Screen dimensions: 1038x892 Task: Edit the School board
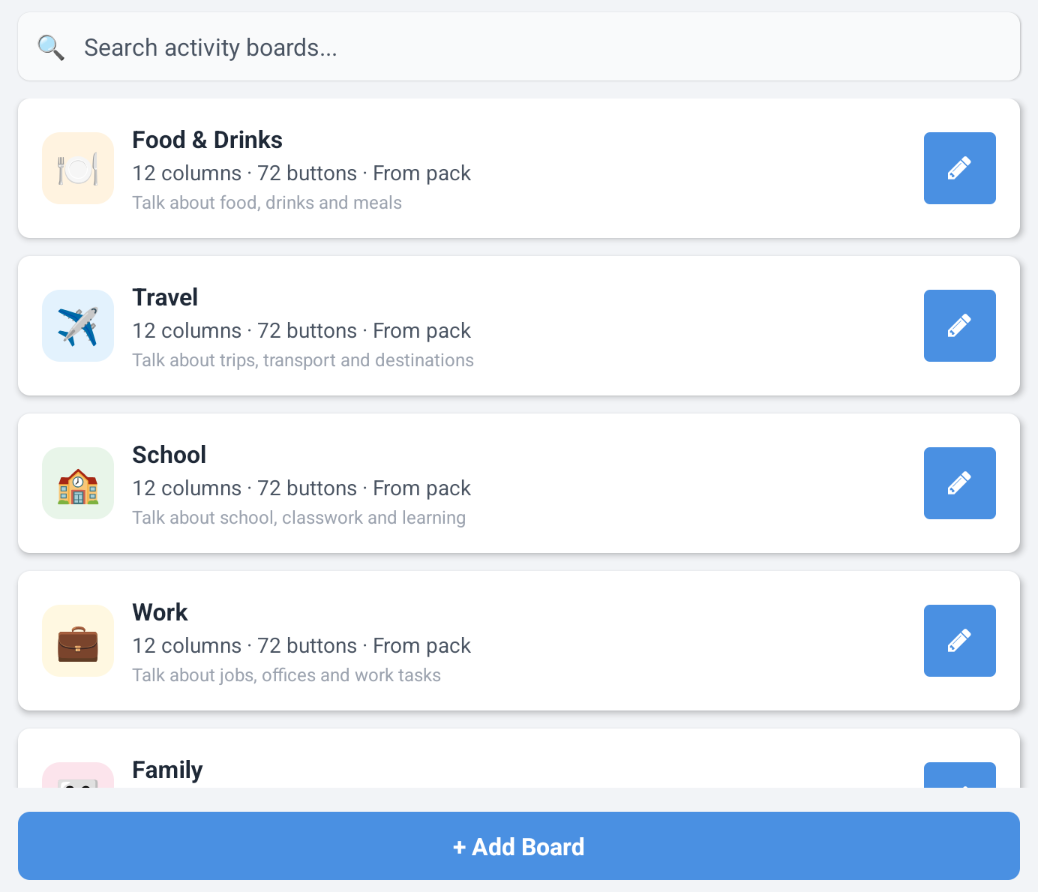point(959,483)
